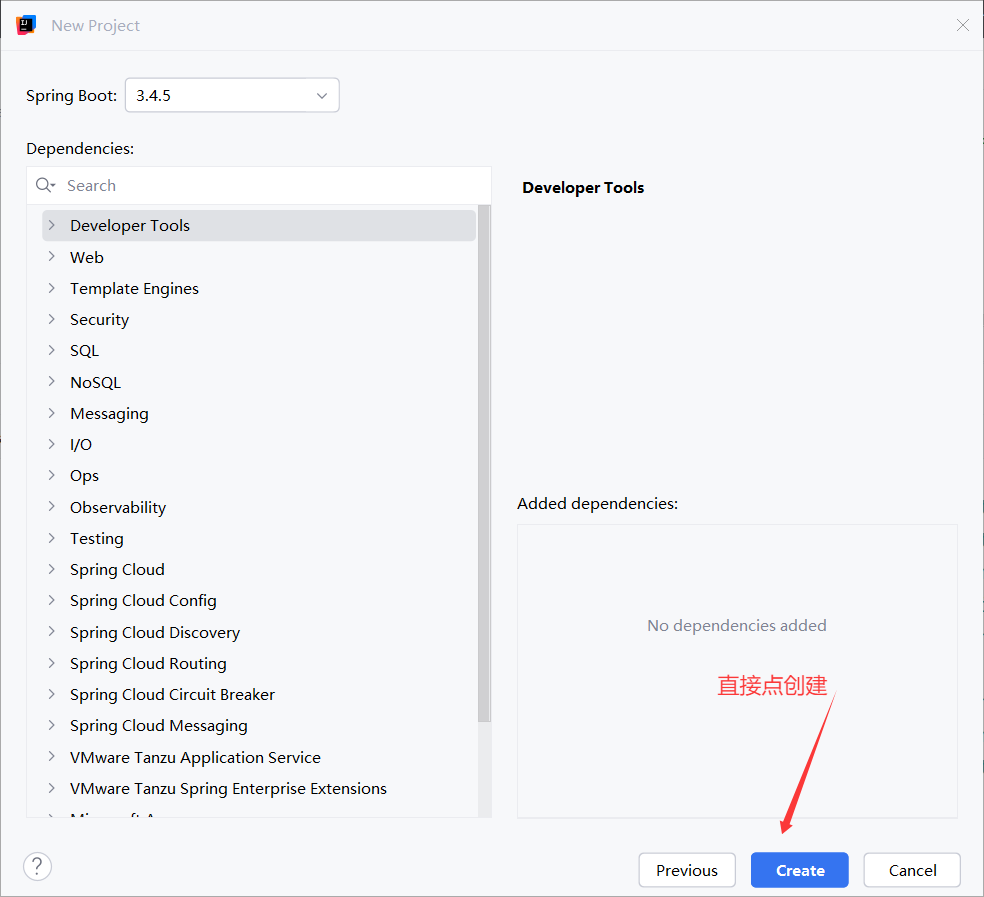This screenshot has height=897, width=984.
Task: Click the Create button
Action: pyautogui.click(x=800, y=870)
